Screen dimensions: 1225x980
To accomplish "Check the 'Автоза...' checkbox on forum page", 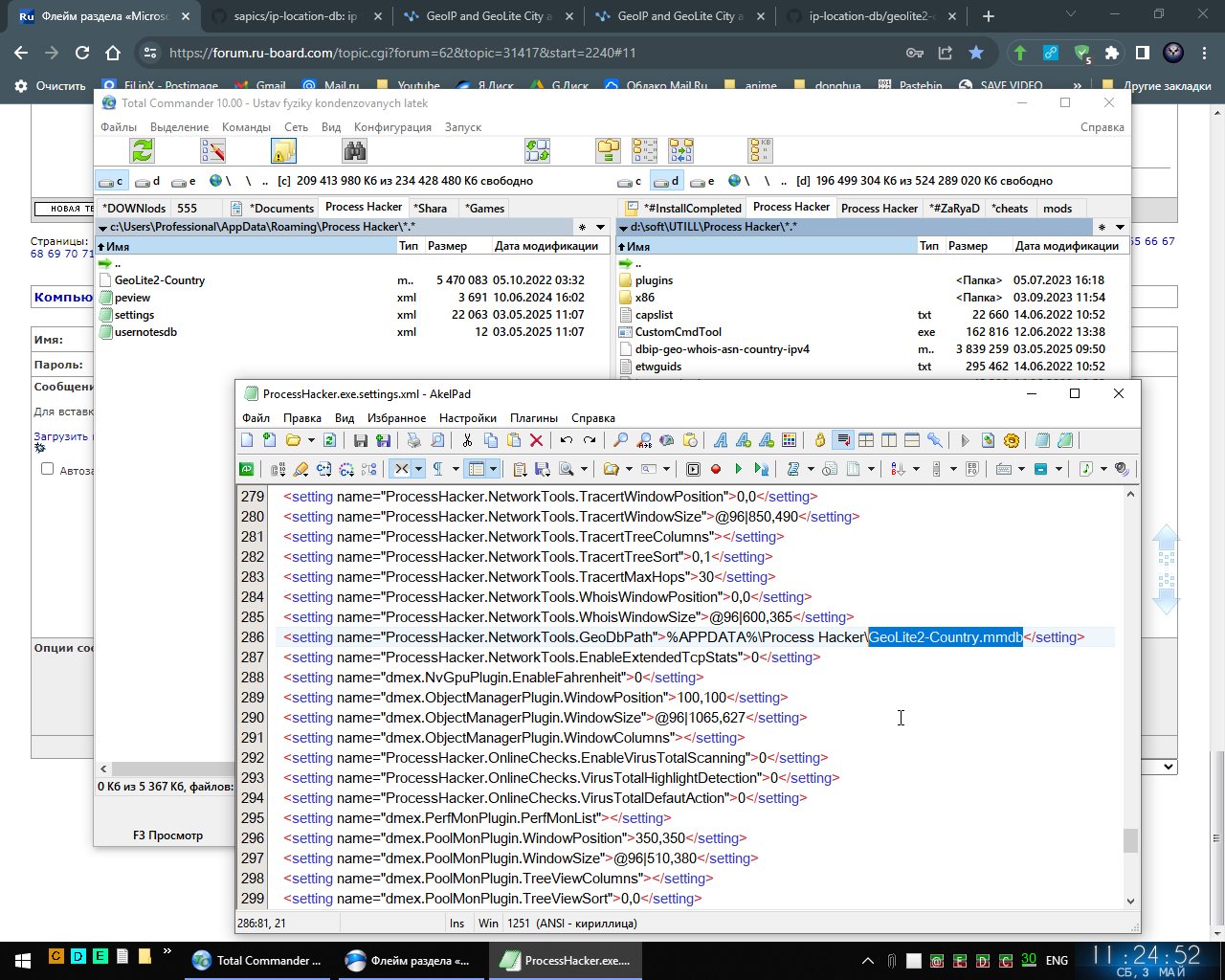I will [x=47, y=469].
